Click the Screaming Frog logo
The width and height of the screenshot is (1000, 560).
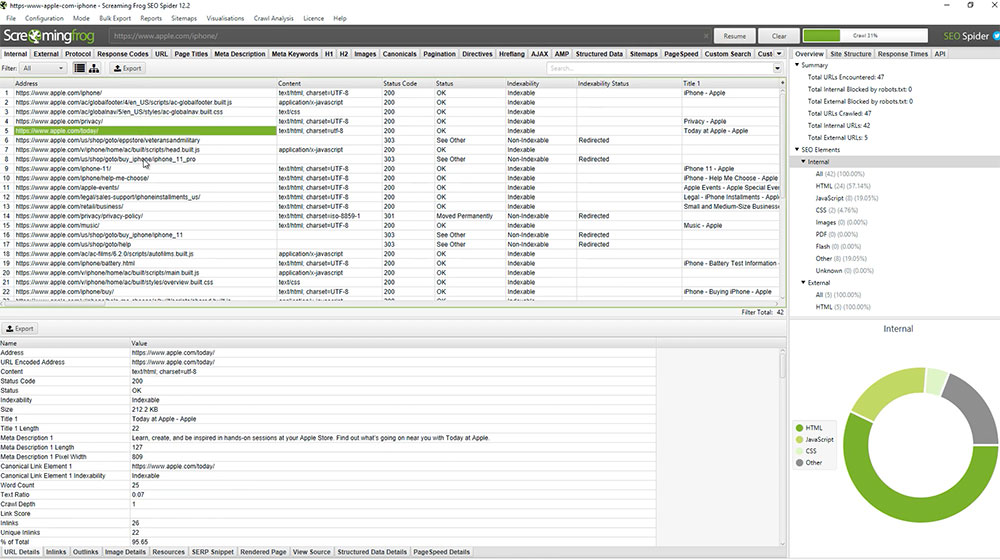(49, 36)
